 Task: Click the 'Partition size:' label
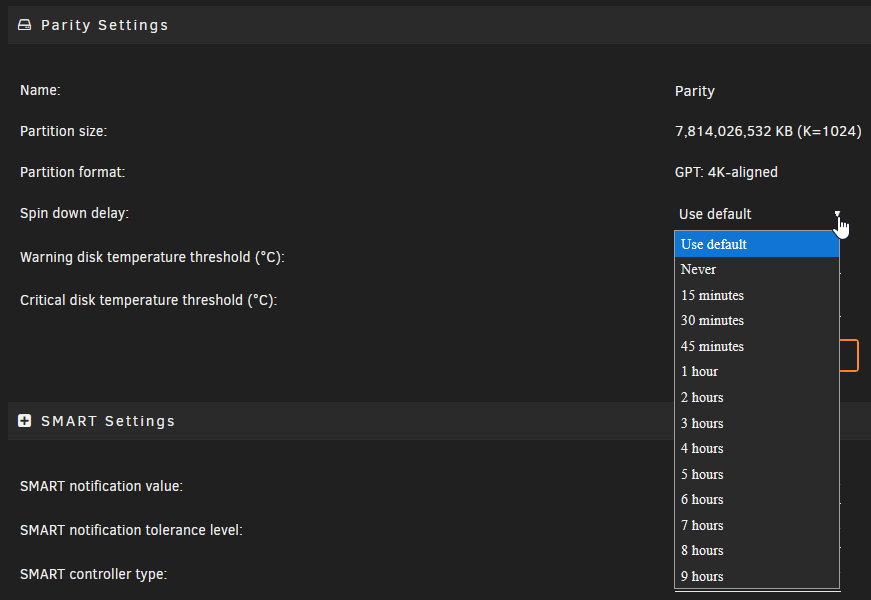pos(63,131)
